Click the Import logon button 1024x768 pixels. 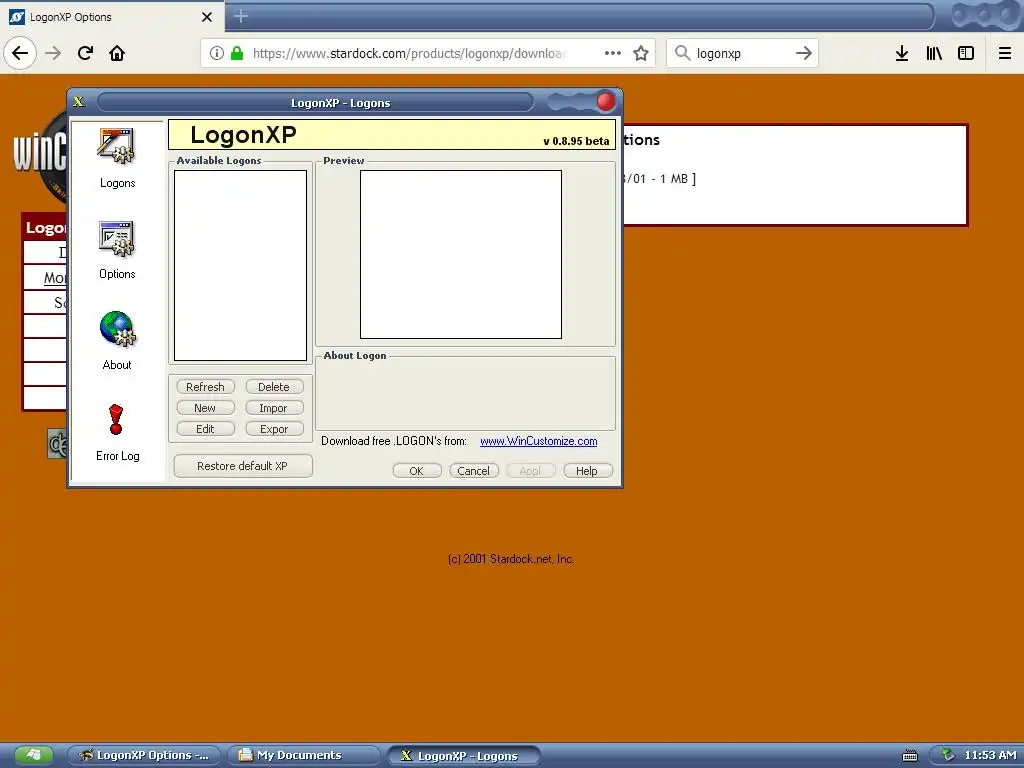pyautogui.click(x=274, y=408)
